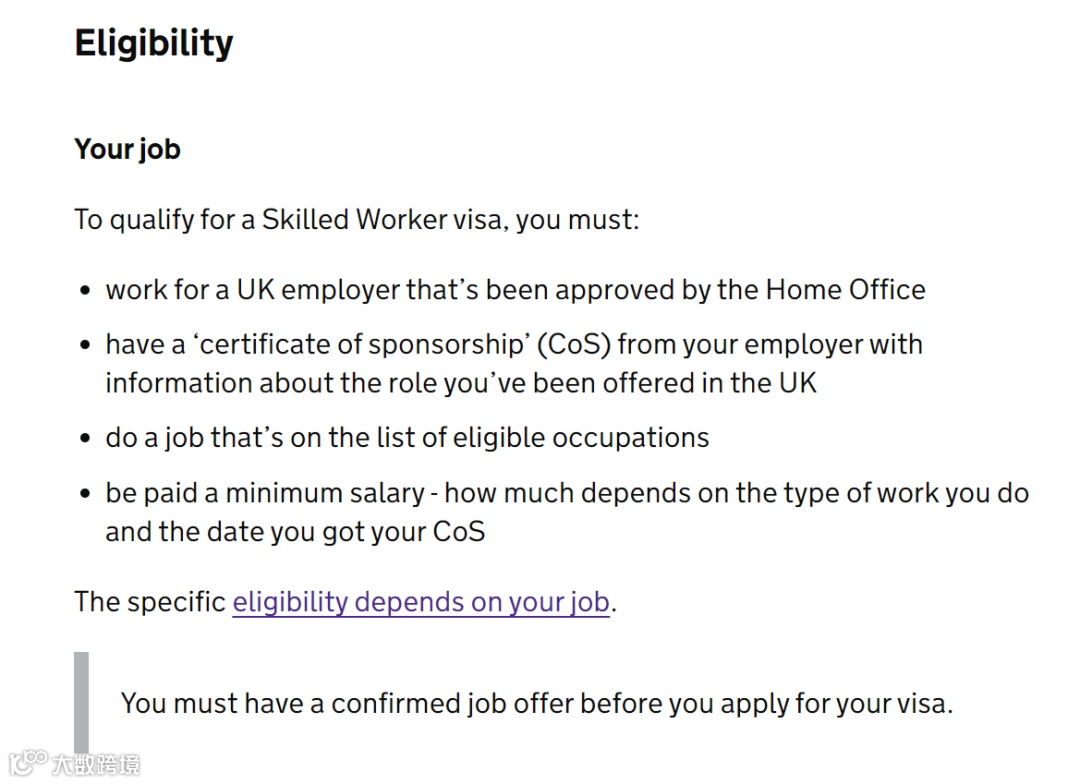Click the bullet dot before 'have a certificate'
The image size is (1080, 784).
click(85, 345)
